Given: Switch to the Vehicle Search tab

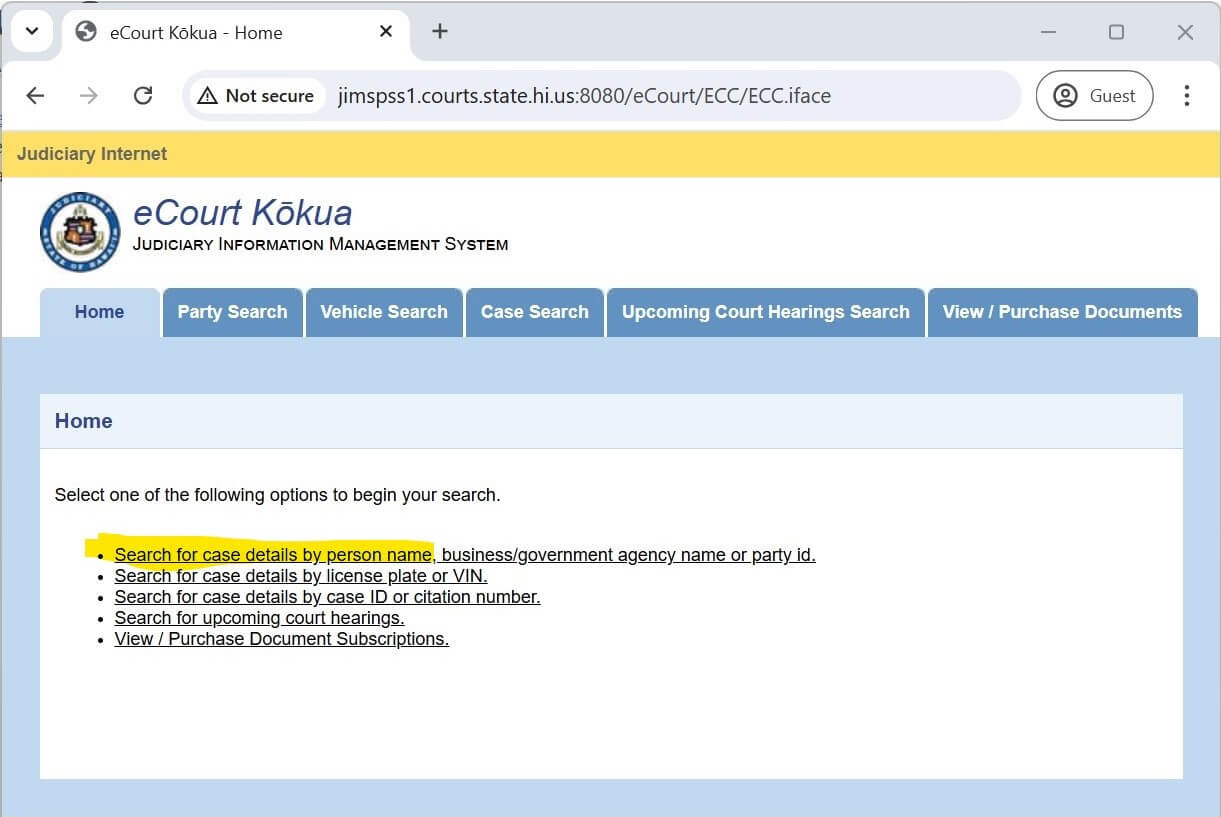Looking at the screenshot, I should point(384,312).
